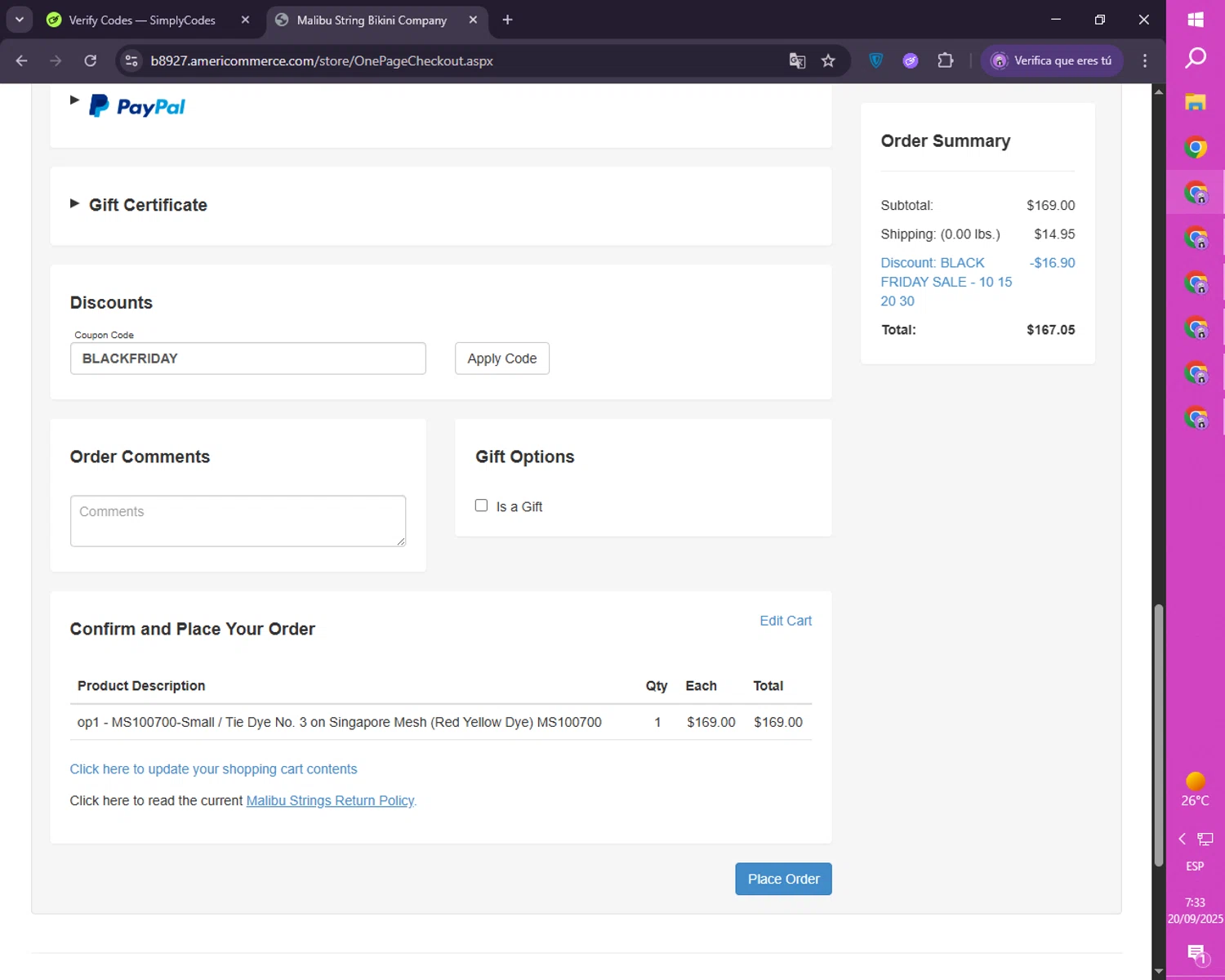Screen dimensions: 1225x980
Task: Click link to update shopping cart contents
Action: click(213, 769)
